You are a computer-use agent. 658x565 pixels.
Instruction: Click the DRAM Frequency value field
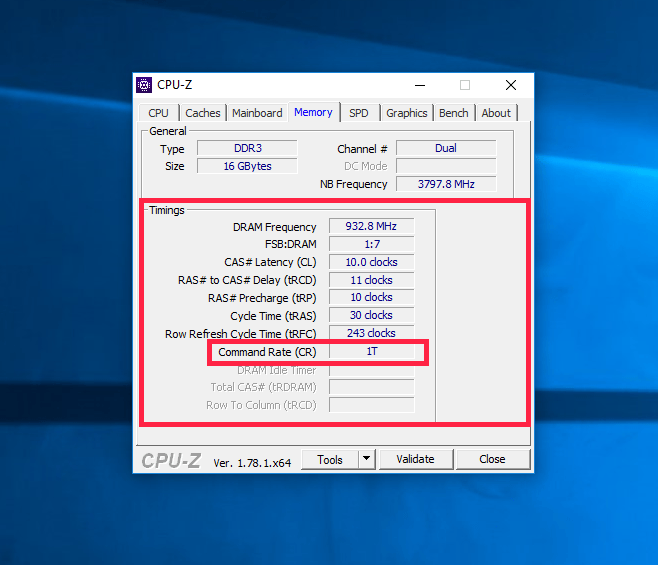coord(371,226)
